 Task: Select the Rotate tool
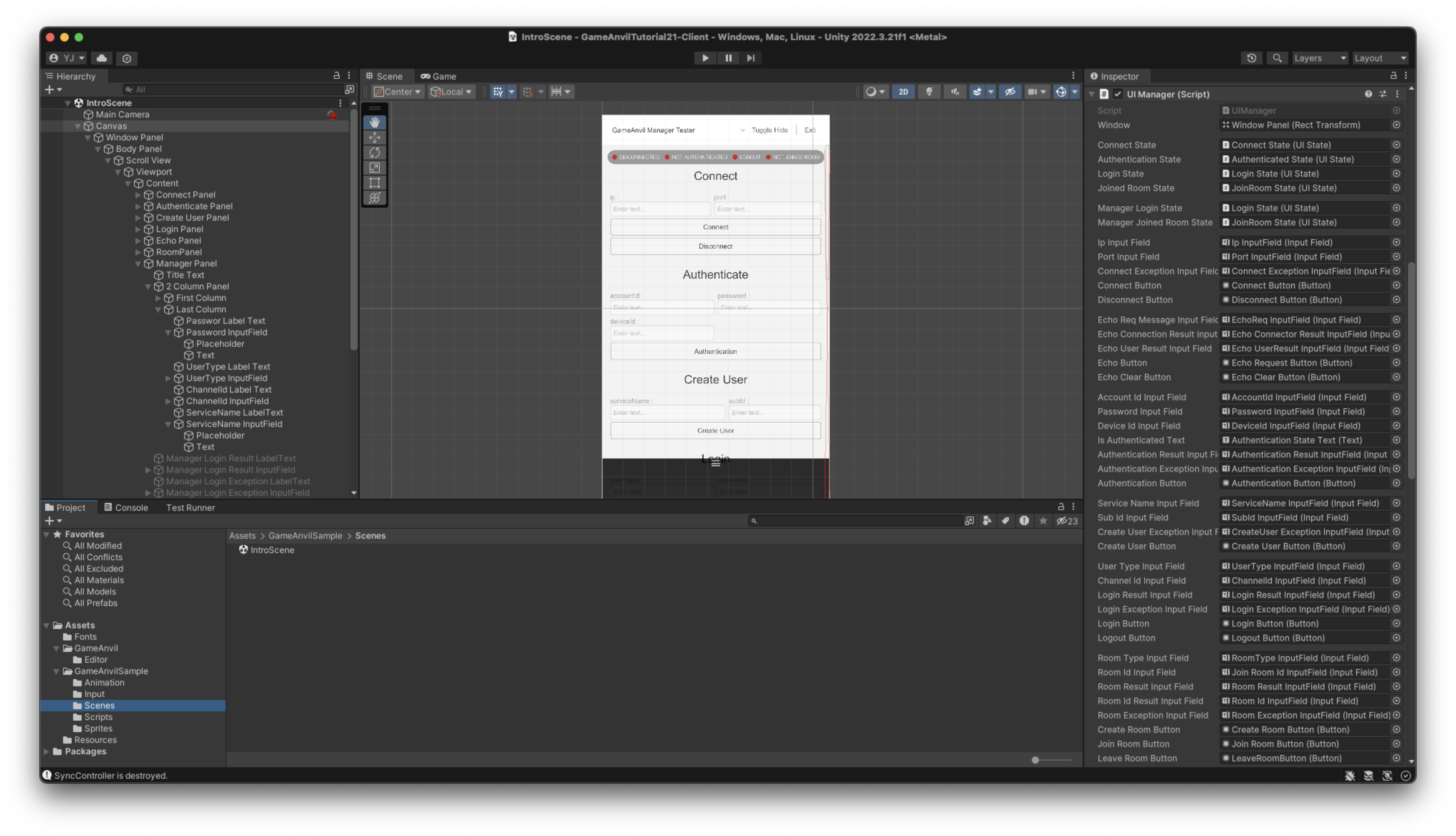coord(374,152)
